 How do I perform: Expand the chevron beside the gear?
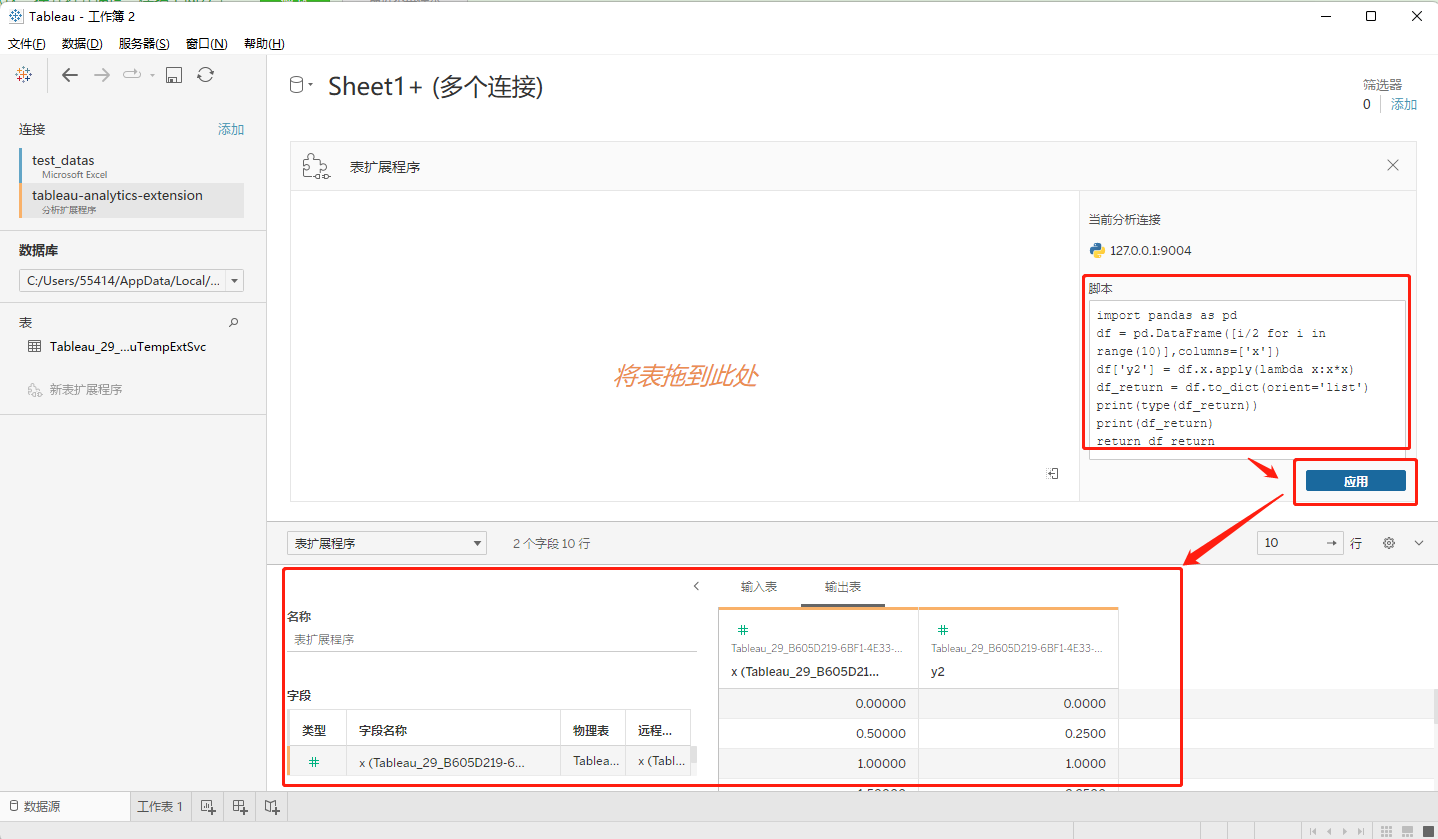1419,543
